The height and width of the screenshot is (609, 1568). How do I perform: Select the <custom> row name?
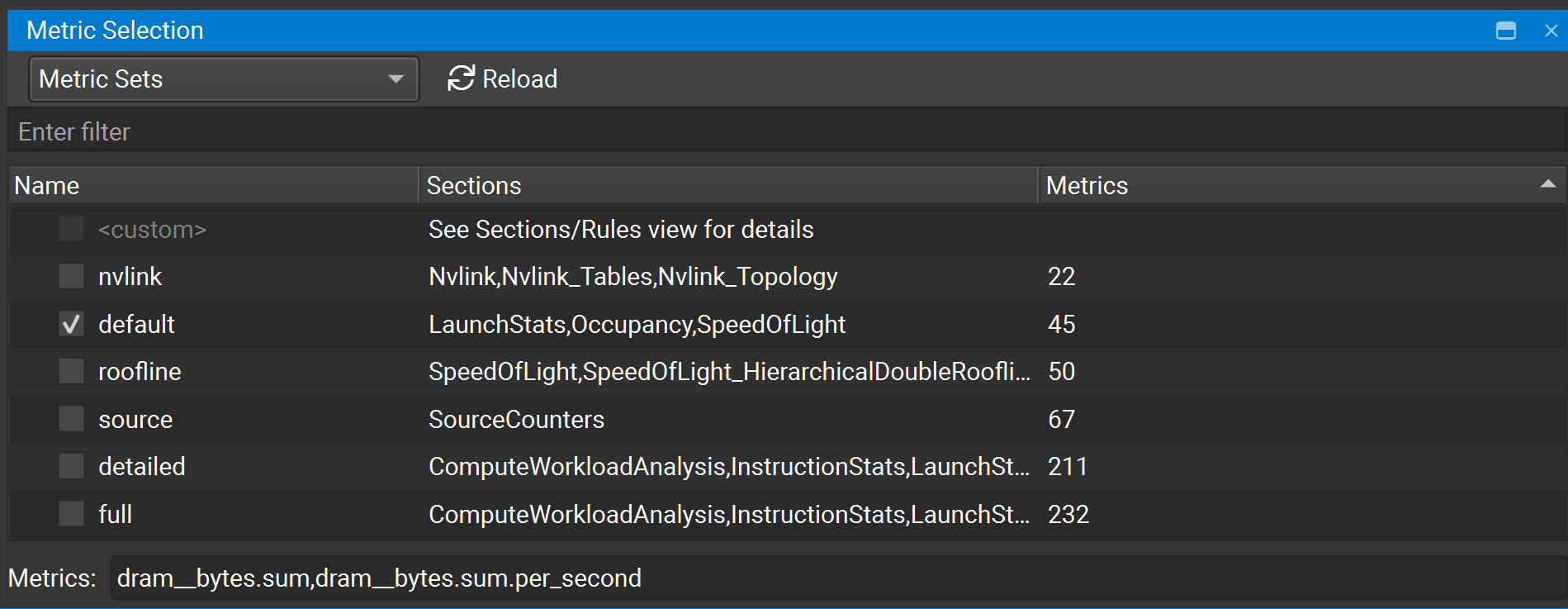(x=152, y=229)
